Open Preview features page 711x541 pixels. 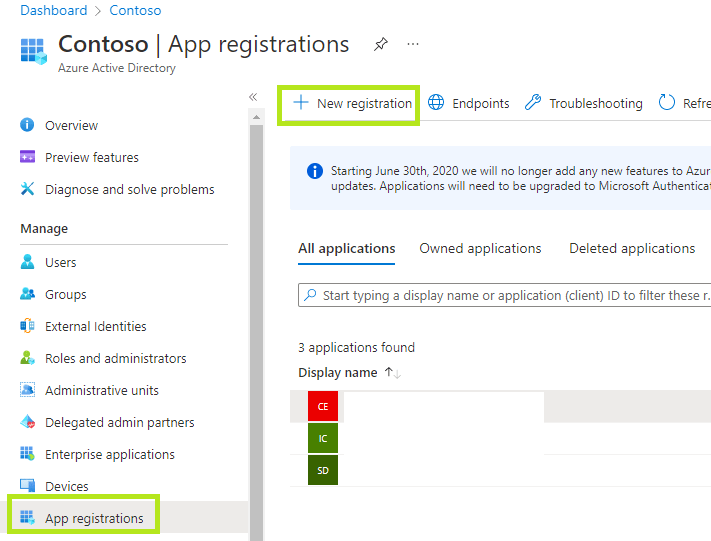coord(91,157)
